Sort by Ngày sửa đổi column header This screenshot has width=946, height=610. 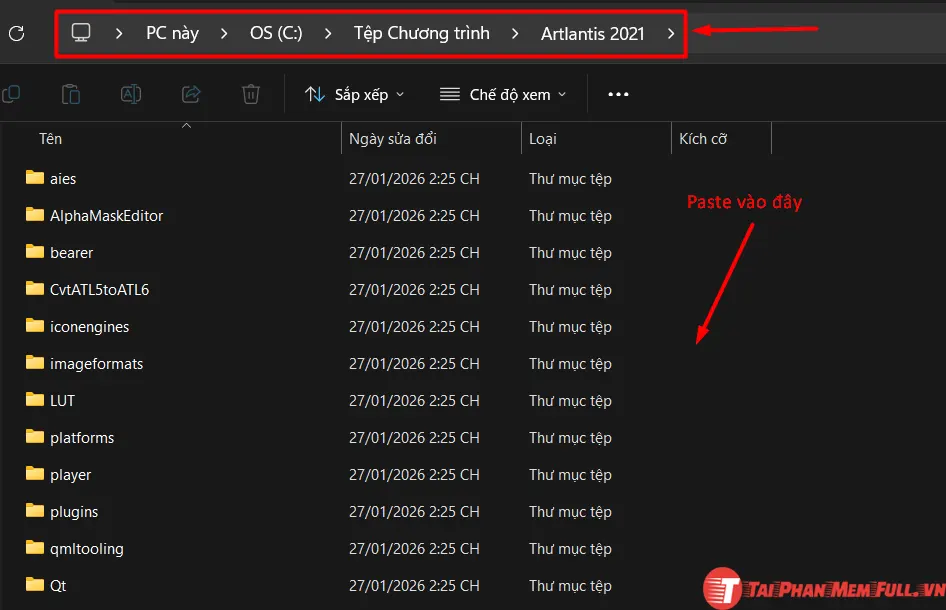coord(392,139)
